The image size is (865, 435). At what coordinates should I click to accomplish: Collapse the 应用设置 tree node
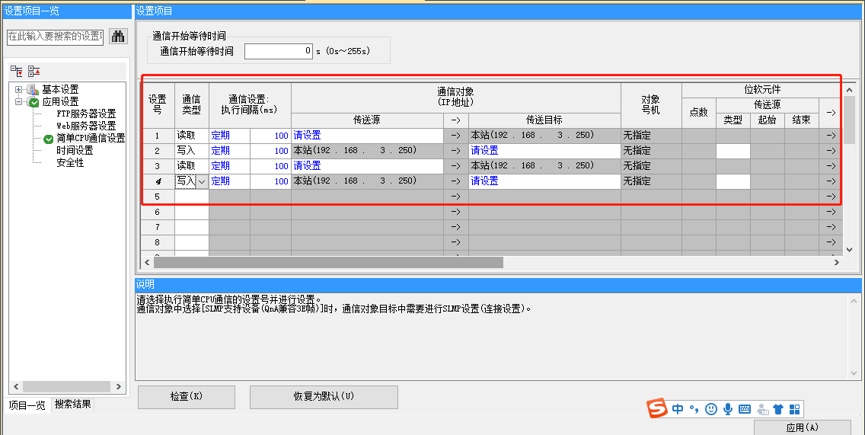[18, 102]
